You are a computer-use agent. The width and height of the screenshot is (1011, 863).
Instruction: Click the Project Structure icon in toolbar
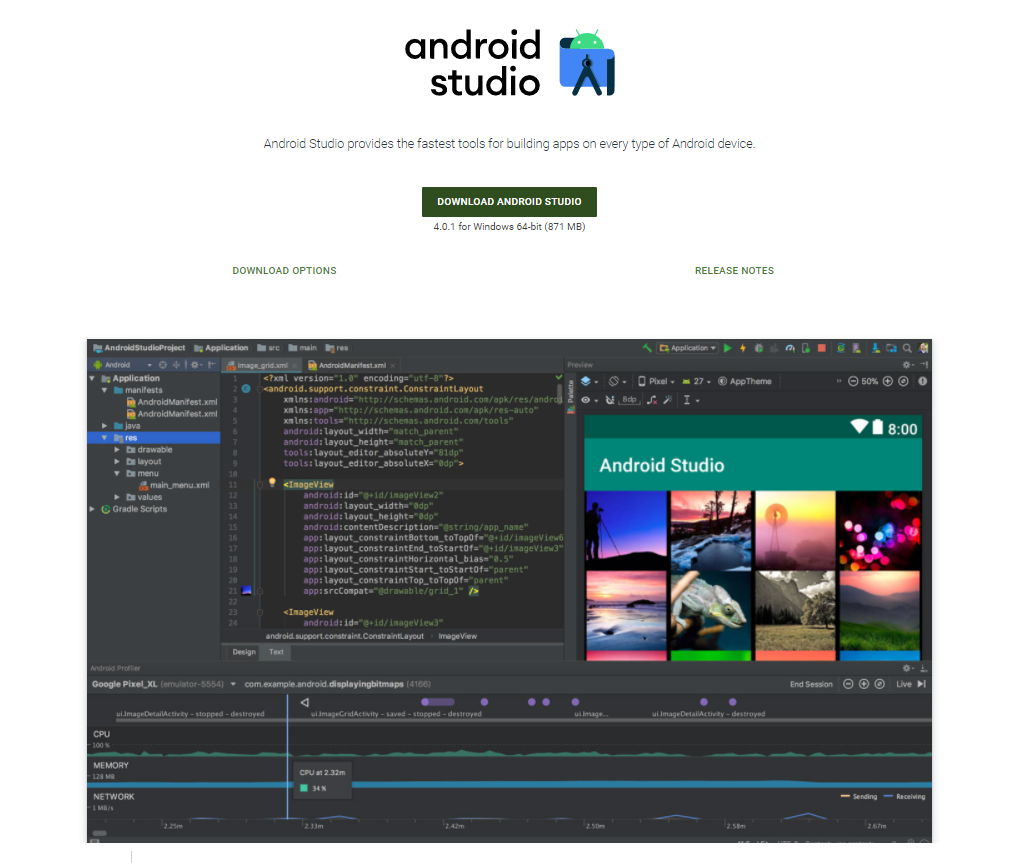pyautogui.click(x=891, y=348)
